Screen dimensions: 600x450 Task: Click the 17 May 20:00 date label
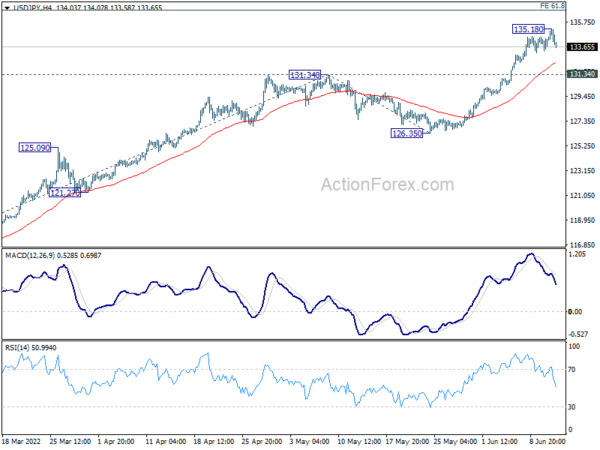(407, 441)
